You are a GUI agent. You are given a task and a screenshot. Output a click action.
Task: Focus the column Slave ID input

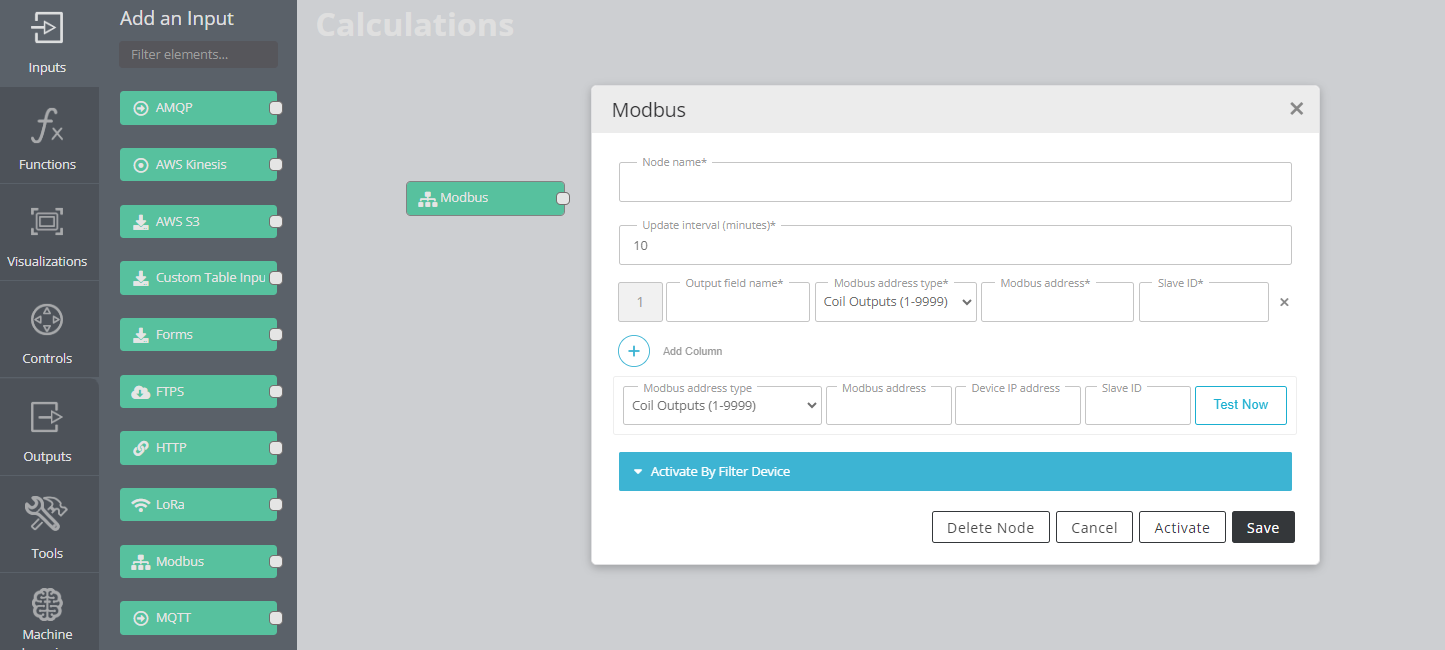pyautogui.click(x=1204, y=302)
